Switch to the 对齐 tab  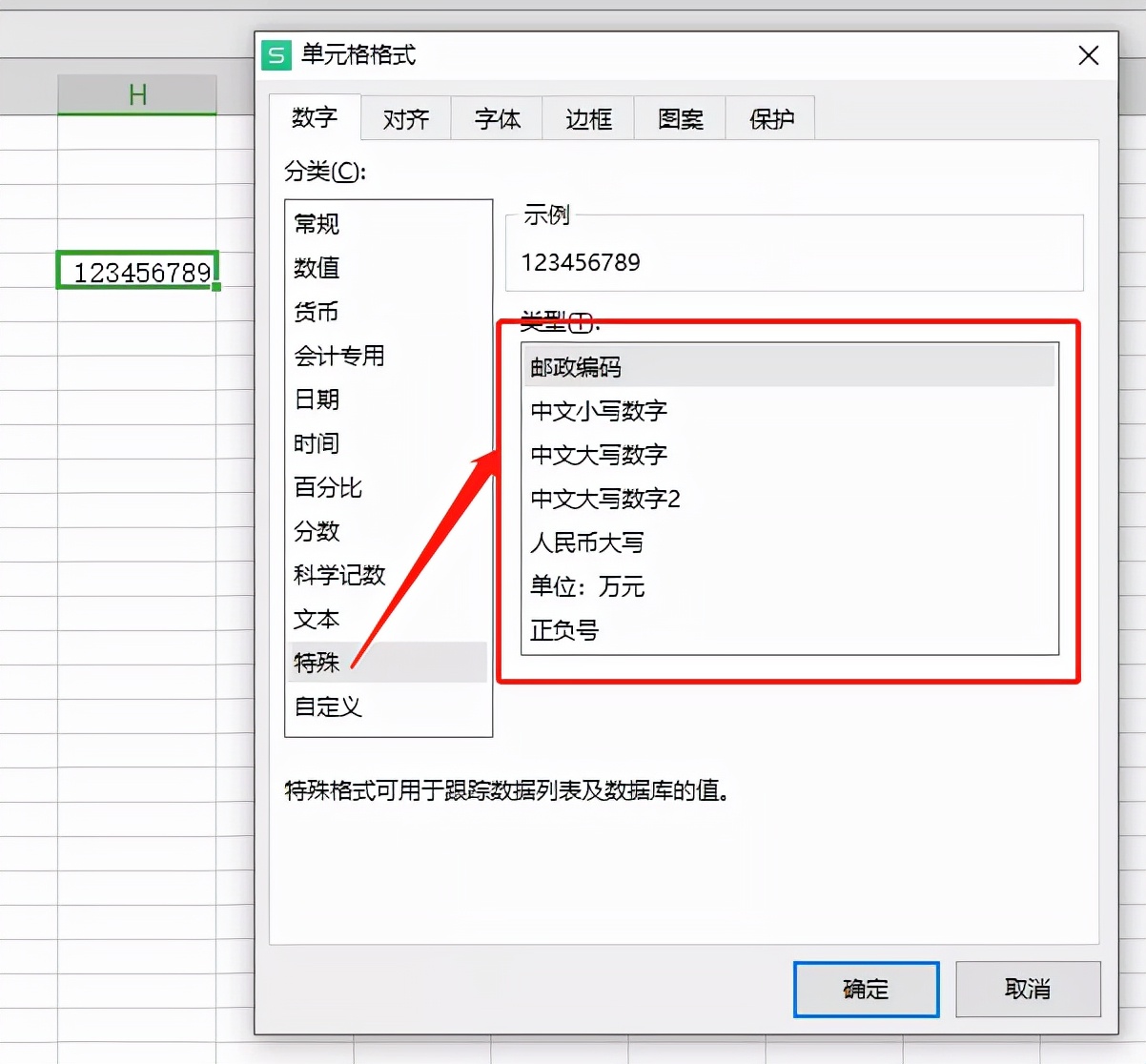click(404, 118)
